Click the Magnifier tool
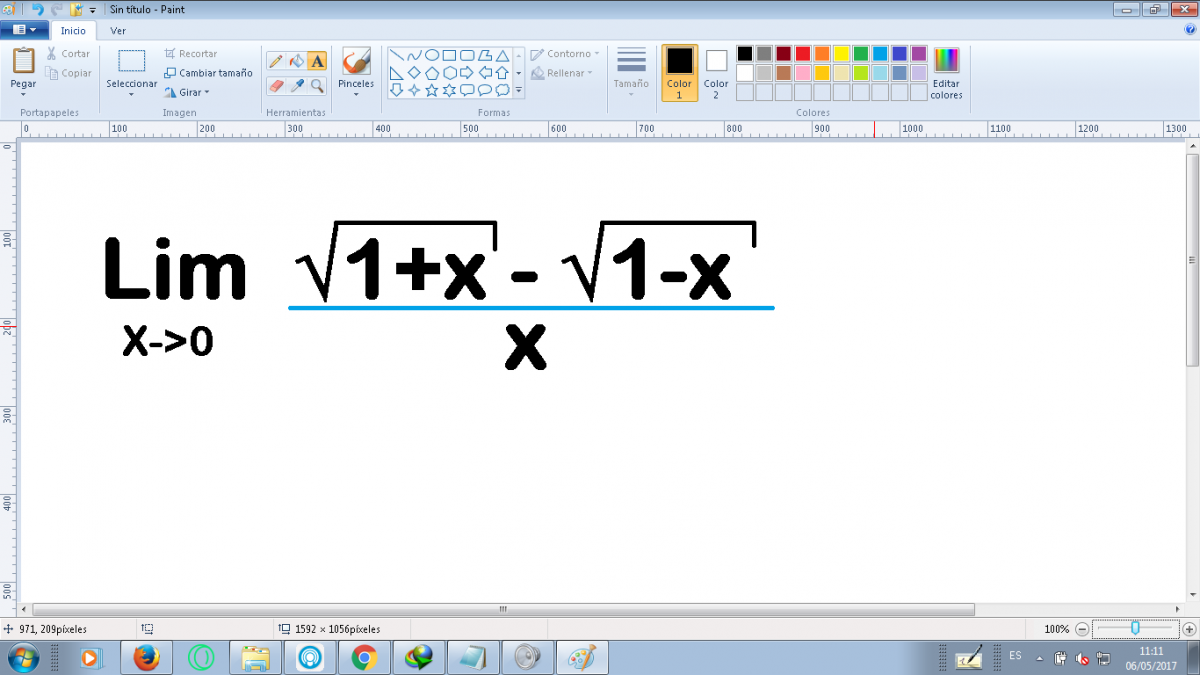The width and height of the screenshot is (1200, 675). tap(317, 87)
